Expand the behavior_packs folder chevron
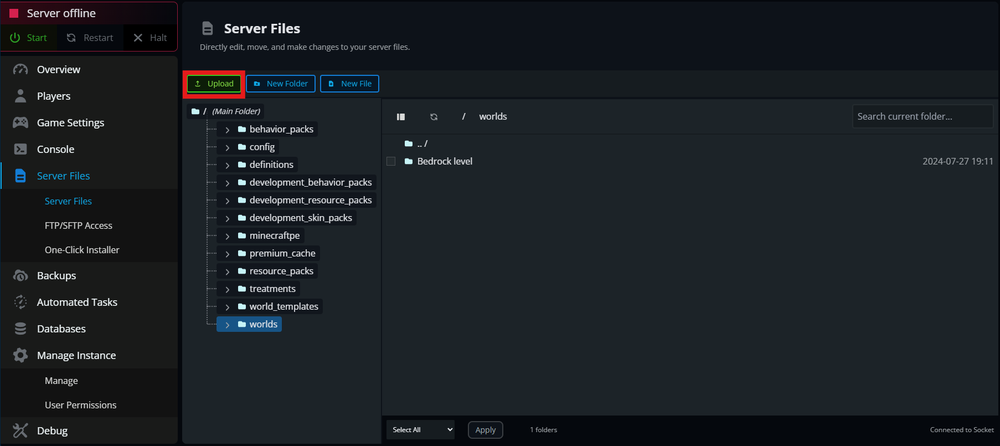Screen dimensions: 1000x446 click(227, 130)
